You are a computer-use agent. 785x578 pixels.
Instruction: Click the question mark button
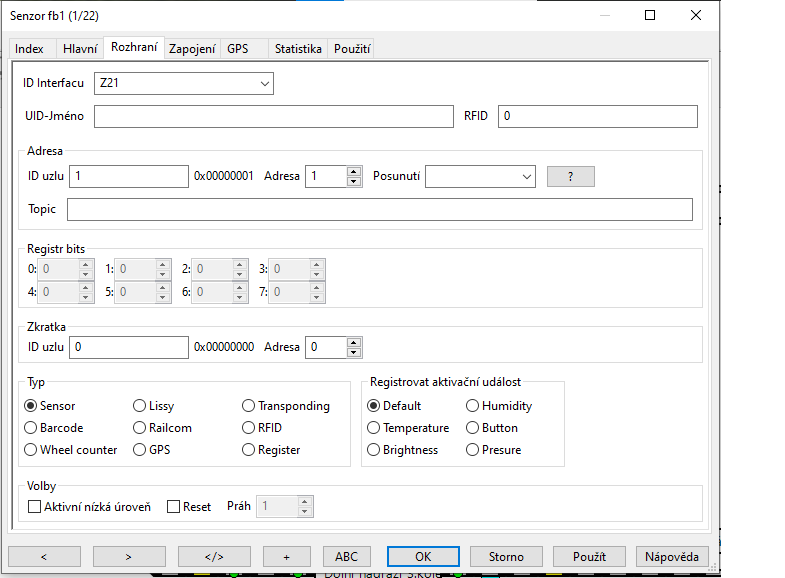(x=571, y=176)
